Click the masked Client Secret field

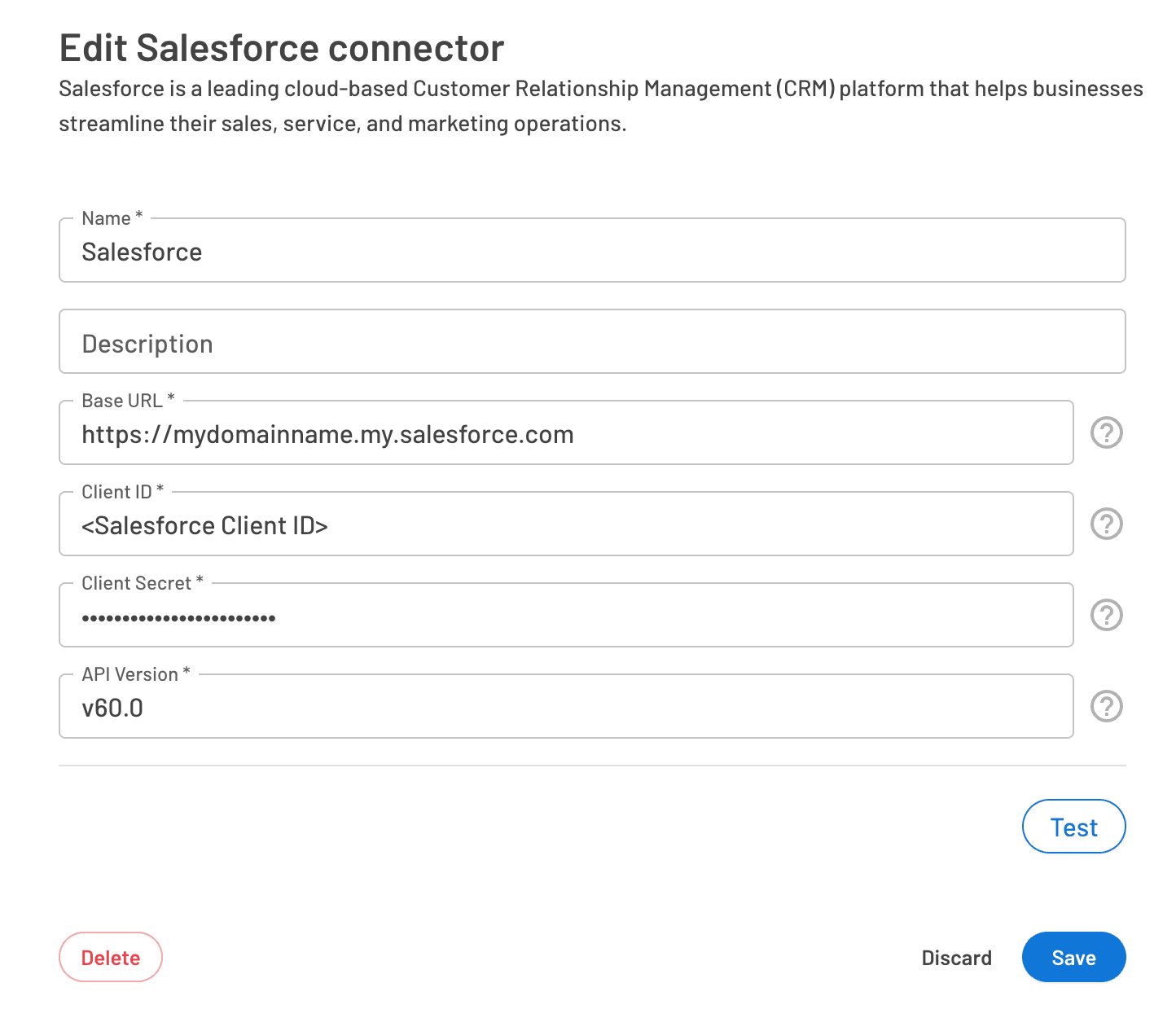(x=565, y=617)
